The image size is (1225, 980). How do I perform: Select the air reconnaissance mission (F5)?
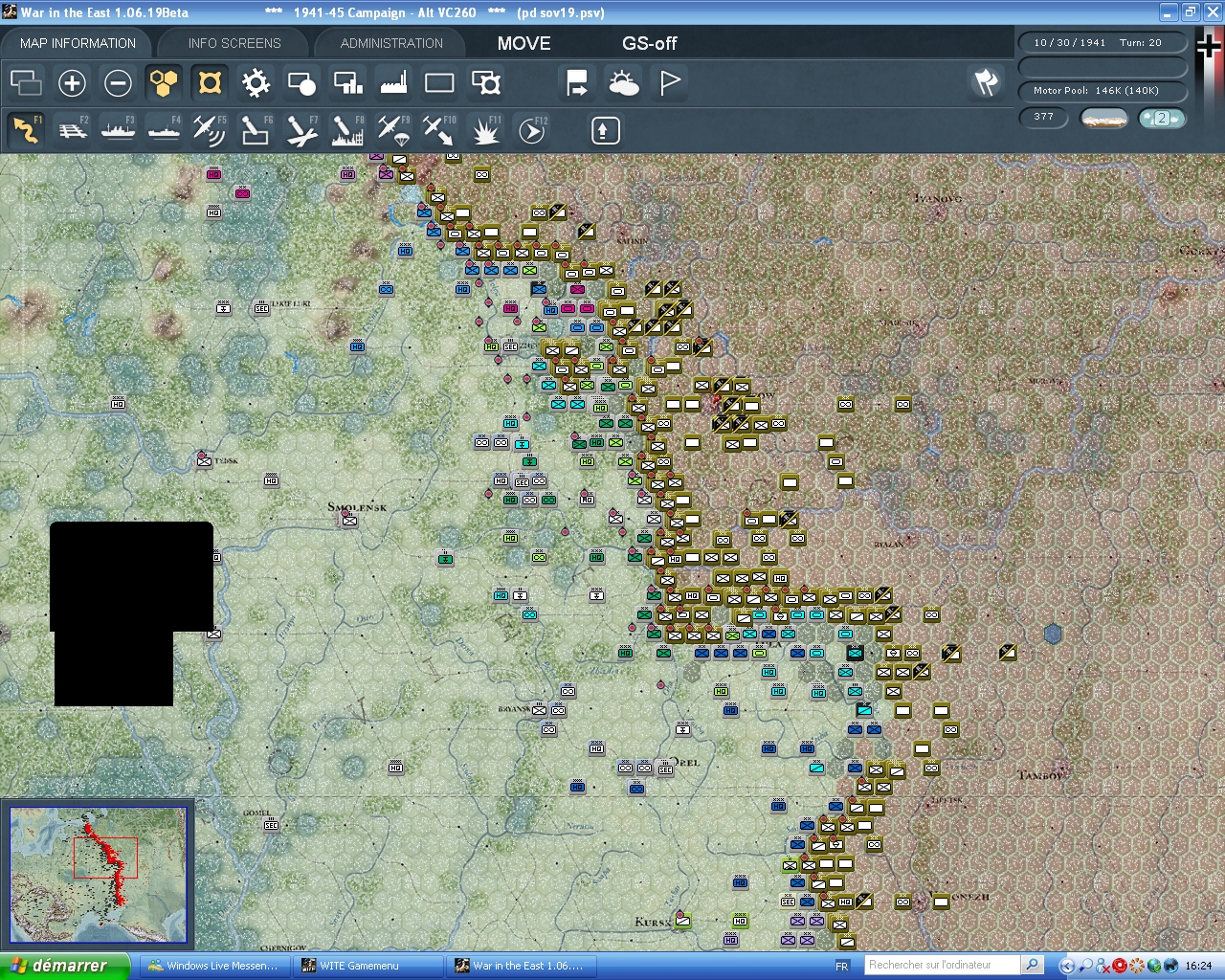pyautogui.click(x=210, y=130)
